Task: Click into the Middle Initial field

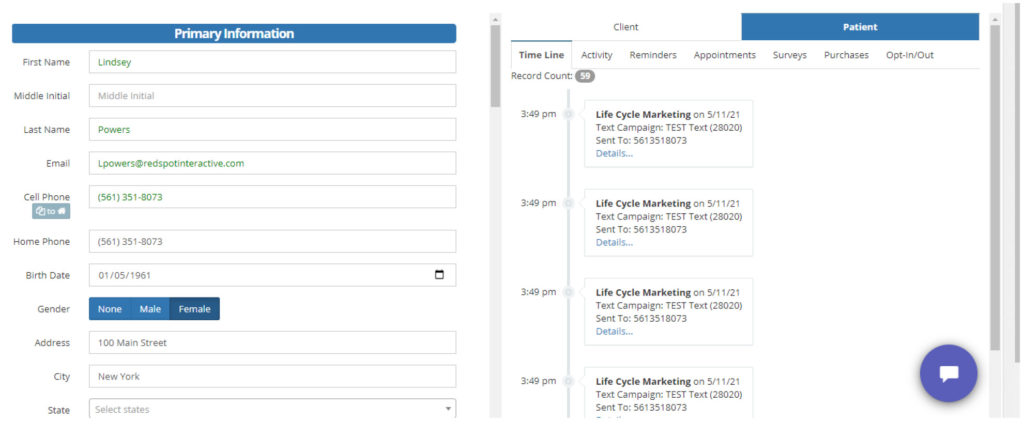Action: tap(272, 96)
